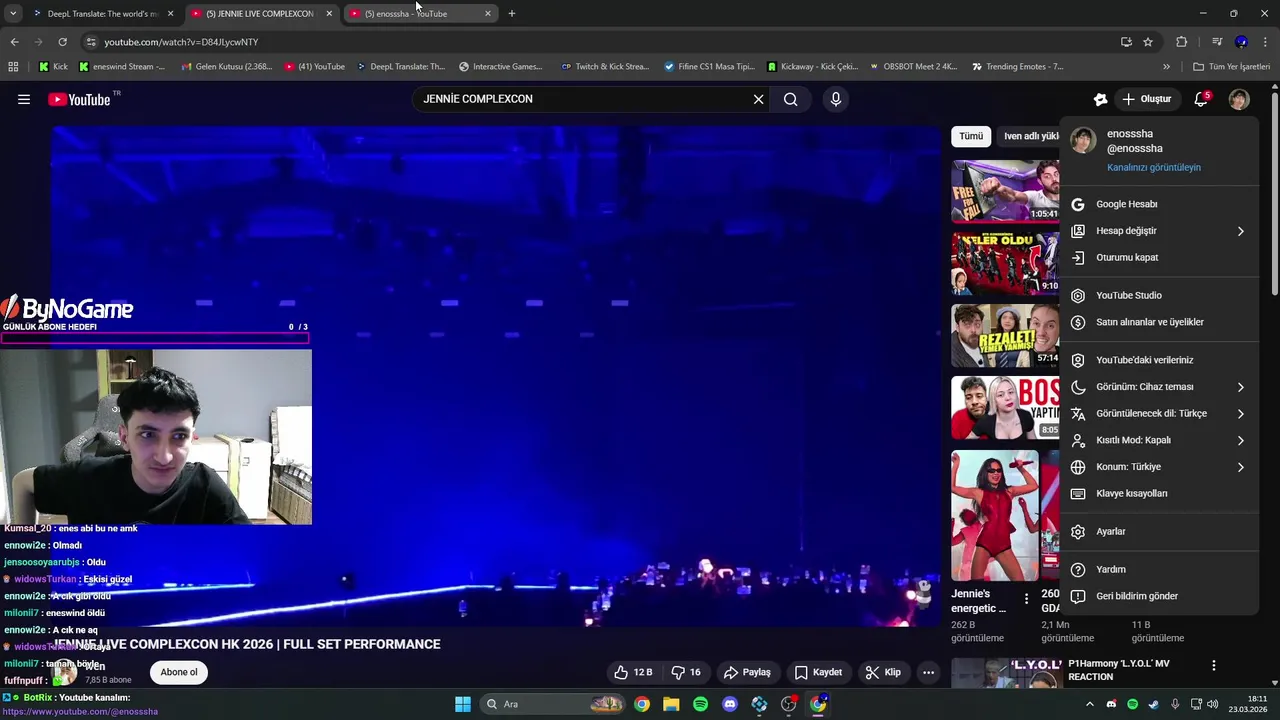This screenshot has height=720, width=1280.
Task: Click the profile avatar in the header
Action: pos(1239,99)
